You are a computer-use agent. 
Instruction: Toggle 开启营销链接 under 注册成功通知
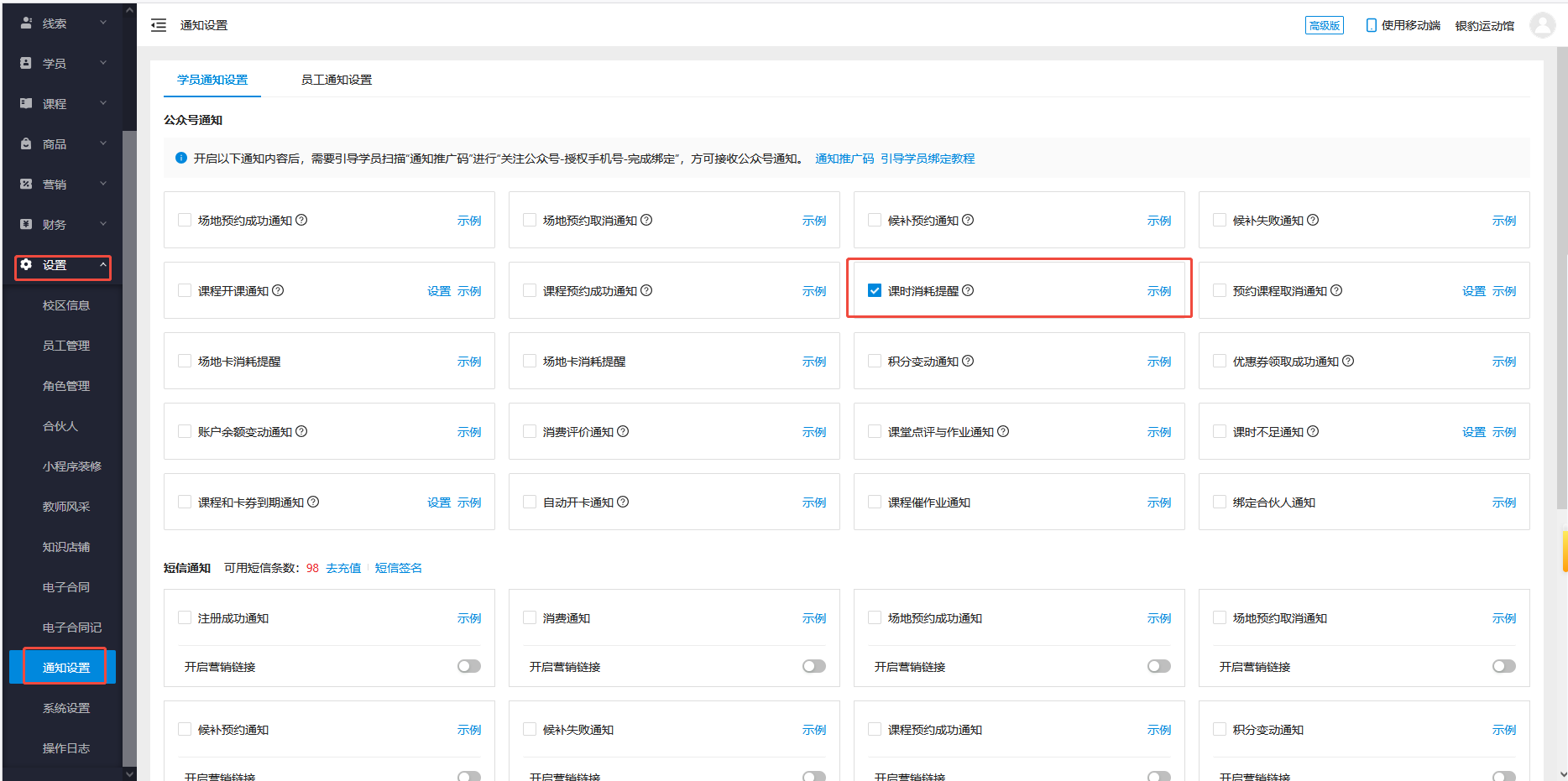click(468, 666)
